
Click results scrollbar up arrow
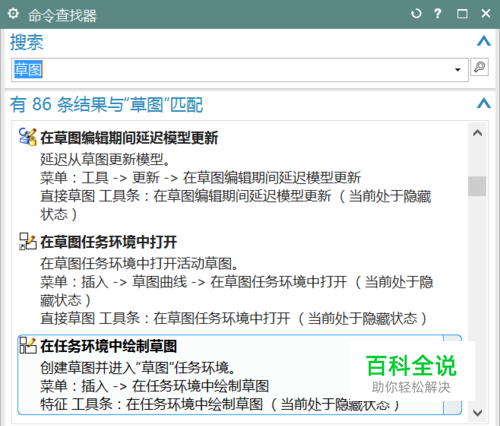click(477, 133)
